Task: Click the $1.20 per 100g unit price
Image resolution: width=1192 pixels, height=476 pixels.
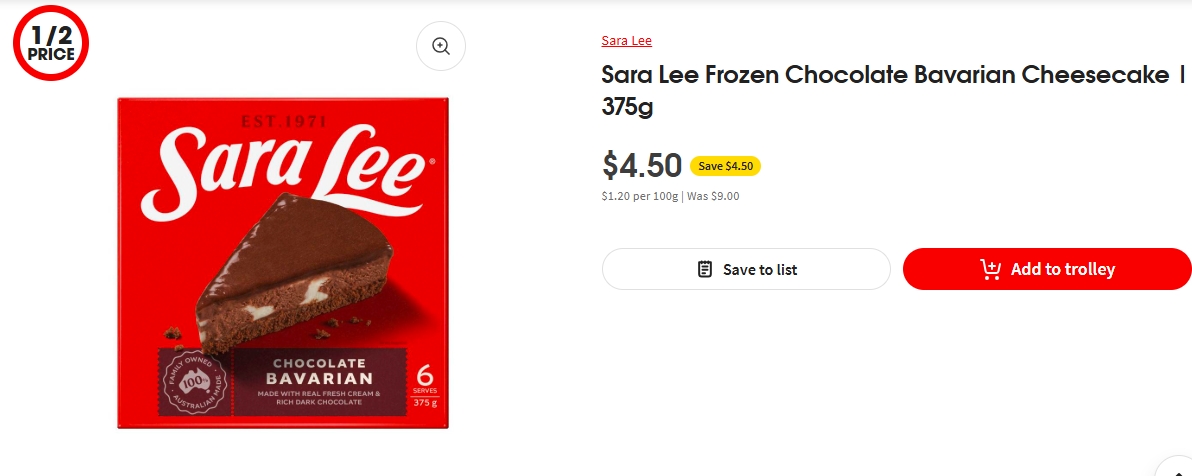Action: [639, 197]
